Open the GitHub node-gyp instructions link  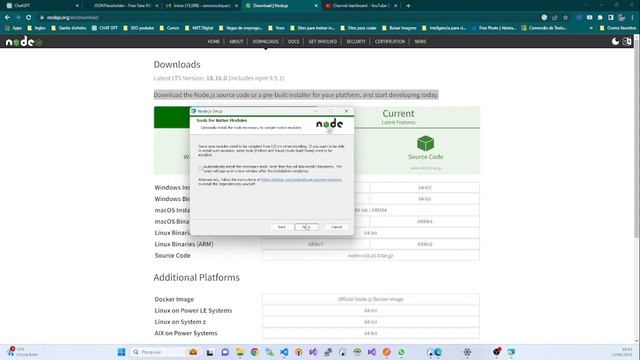click(301, 180)
